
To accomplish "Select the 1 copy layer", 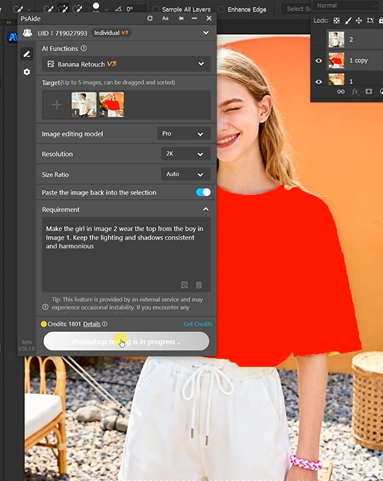I will (x=358, y=61).
